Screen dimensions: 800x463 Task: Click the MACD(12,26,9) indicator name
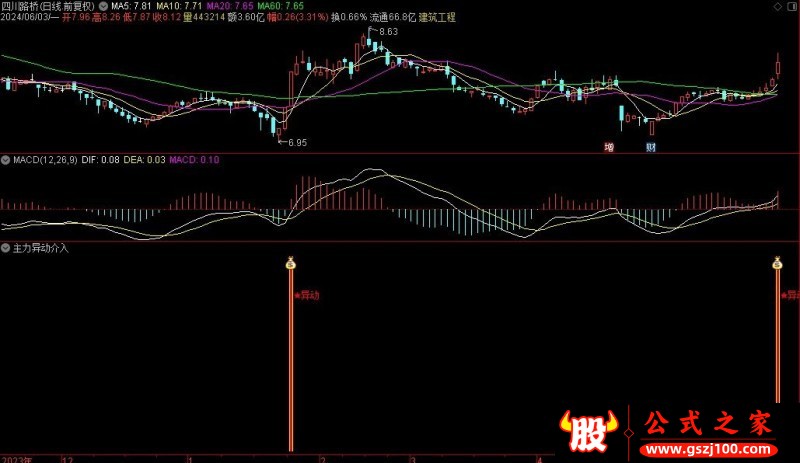[45, 160]
